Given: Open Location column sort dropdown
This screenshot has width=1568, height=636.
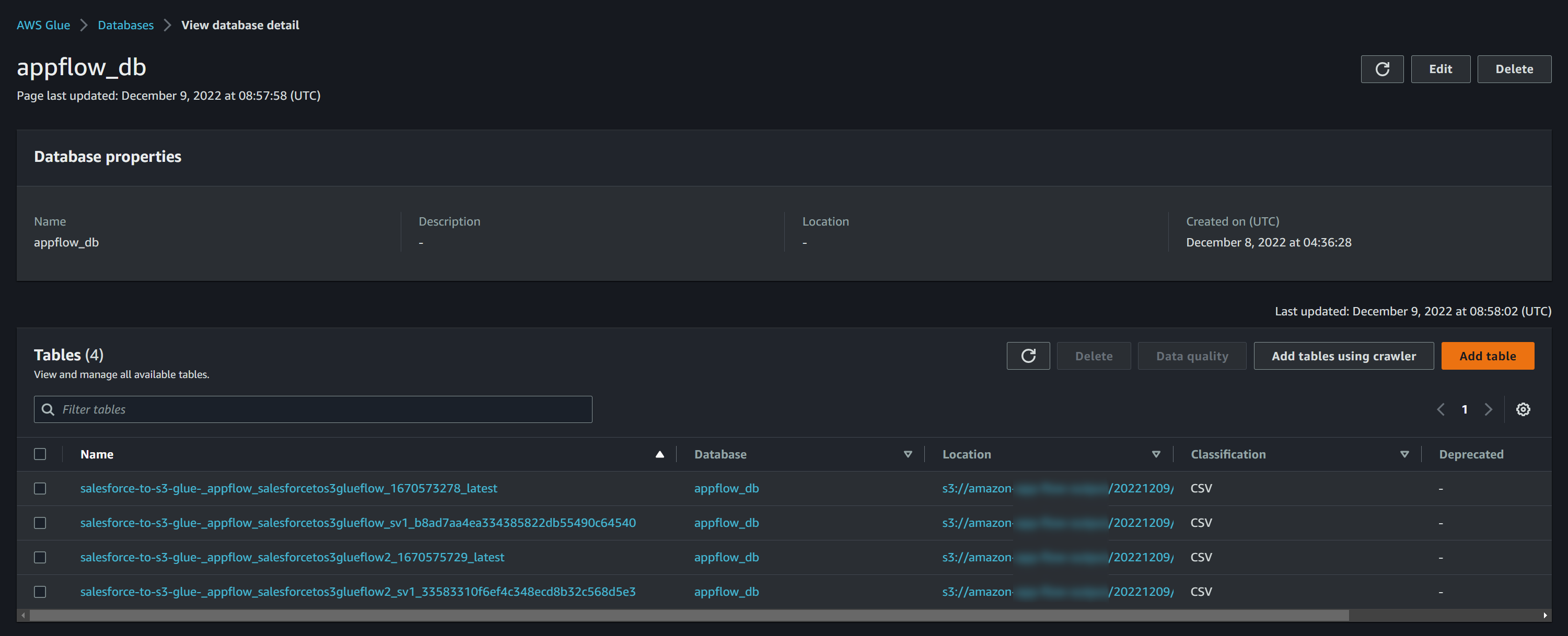Looking at the screenshot, I should click(1156, 454).
